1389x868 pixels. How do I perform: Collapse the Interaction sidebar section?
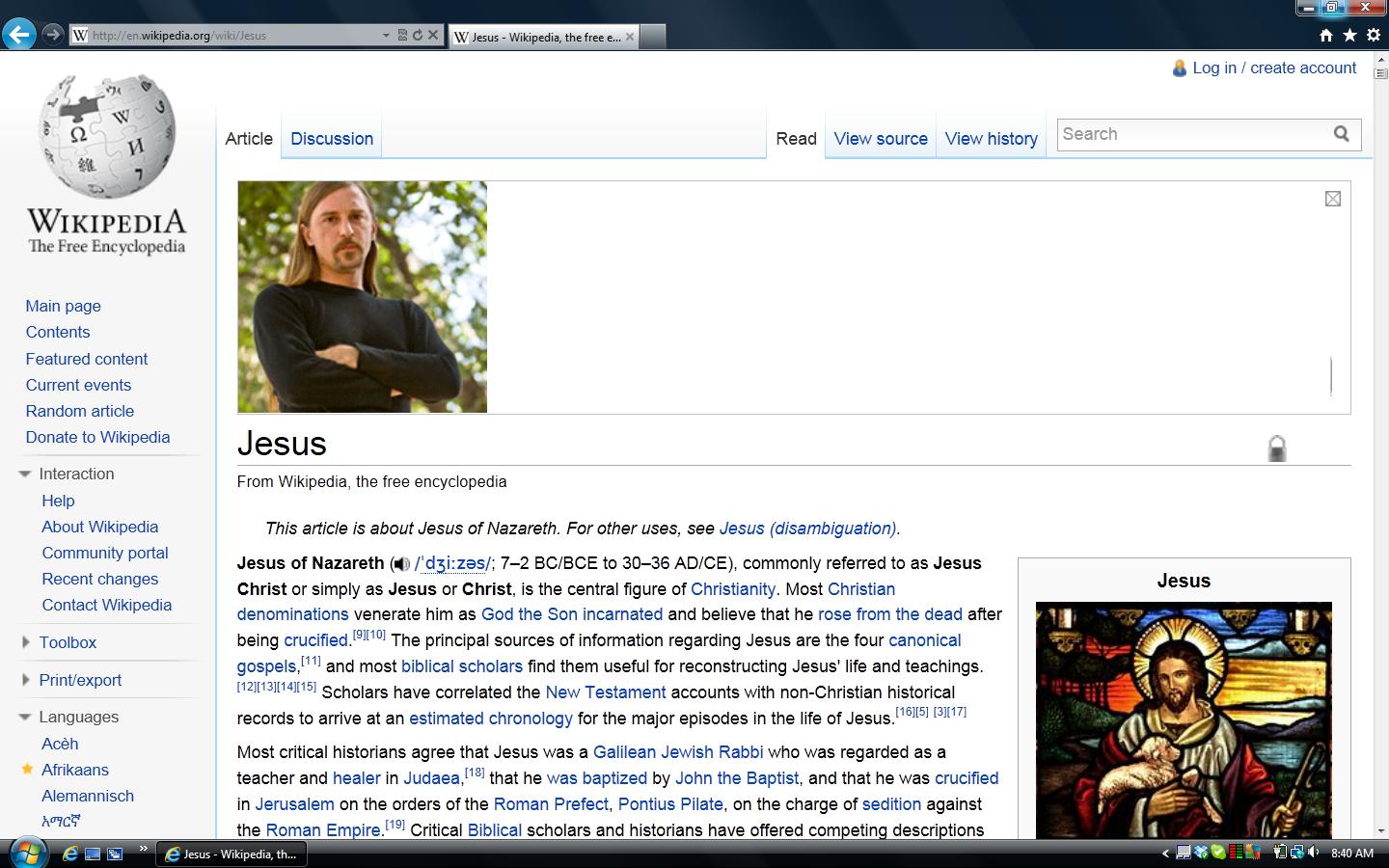click(x=23, y=474)
